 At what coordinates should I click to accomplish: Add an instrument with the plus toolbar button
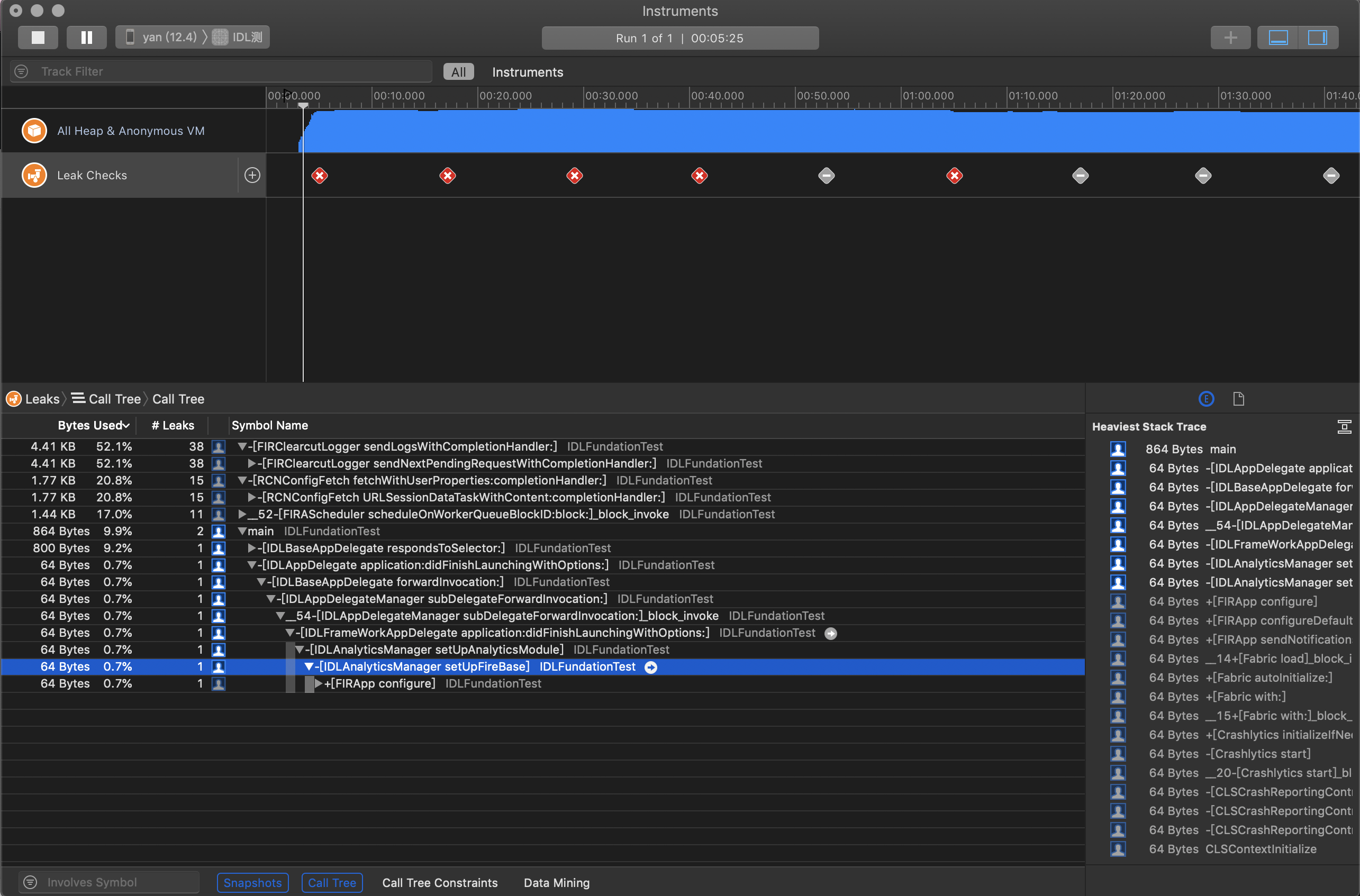click(1230, 38)
